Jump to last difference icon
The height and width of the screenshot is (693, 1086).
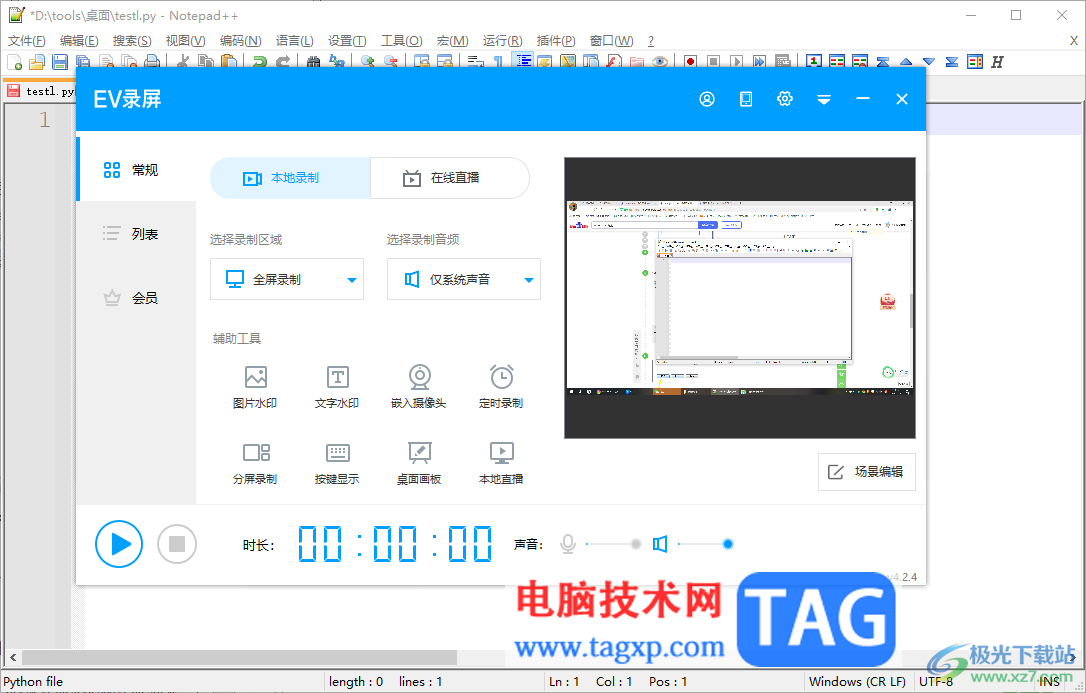pos(952,62)
